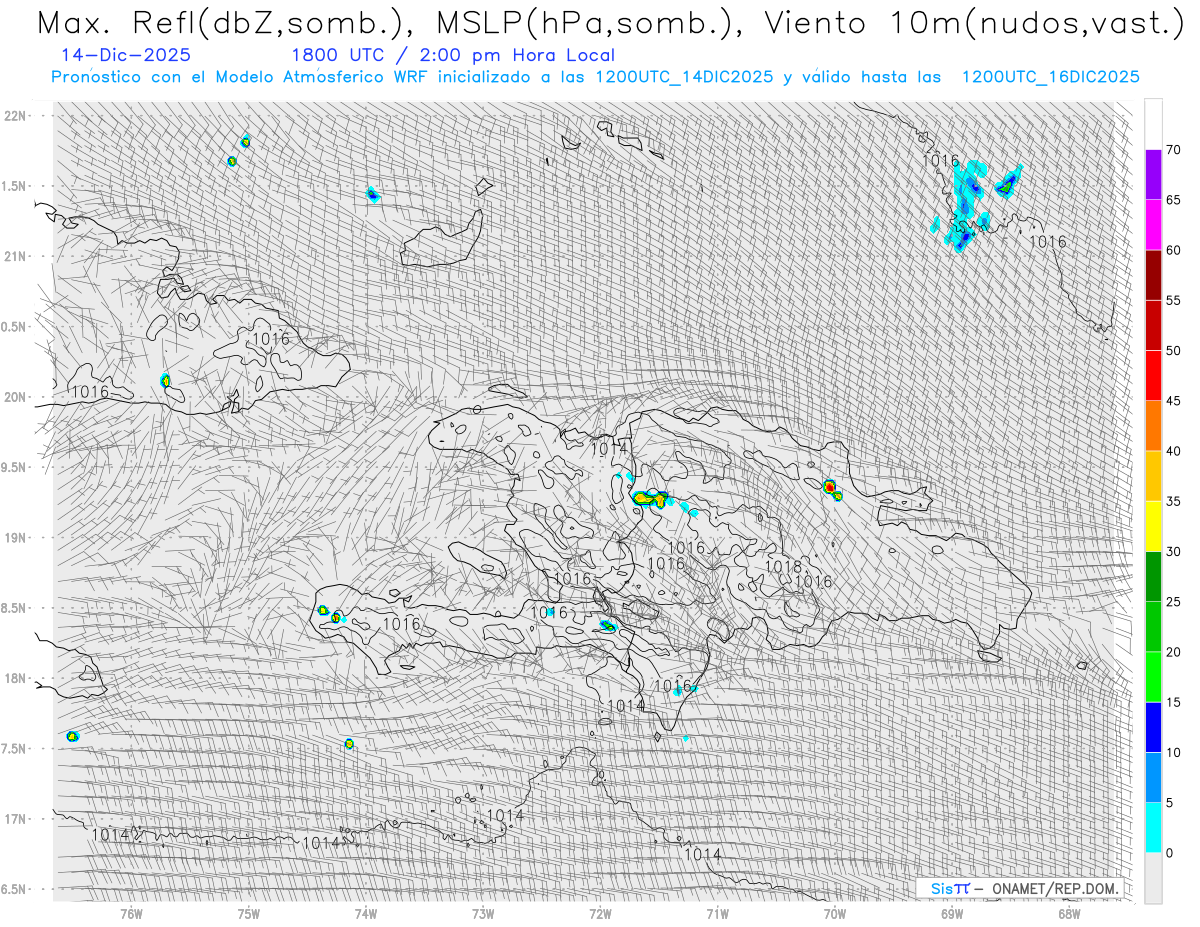The height and width of the screenshot is (927, 1200).
Task: Click the date label '14-Dic-2025'
Action: coord(126,56)
